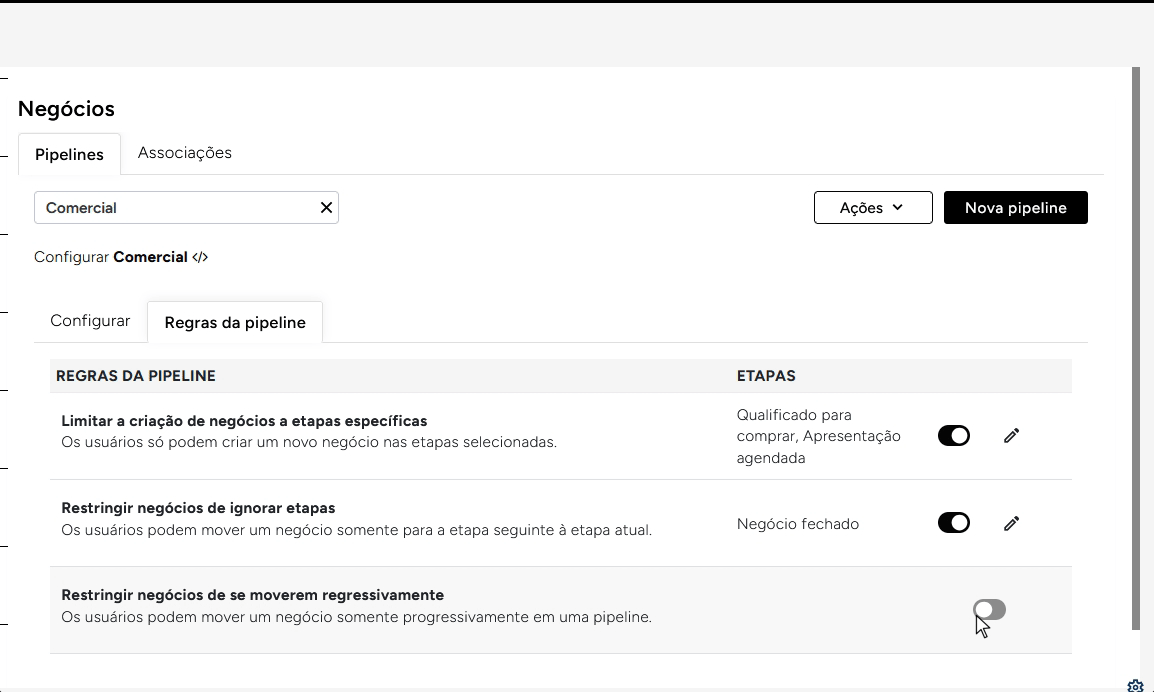Switch to the Configurar tab

[x=90, y=321]
